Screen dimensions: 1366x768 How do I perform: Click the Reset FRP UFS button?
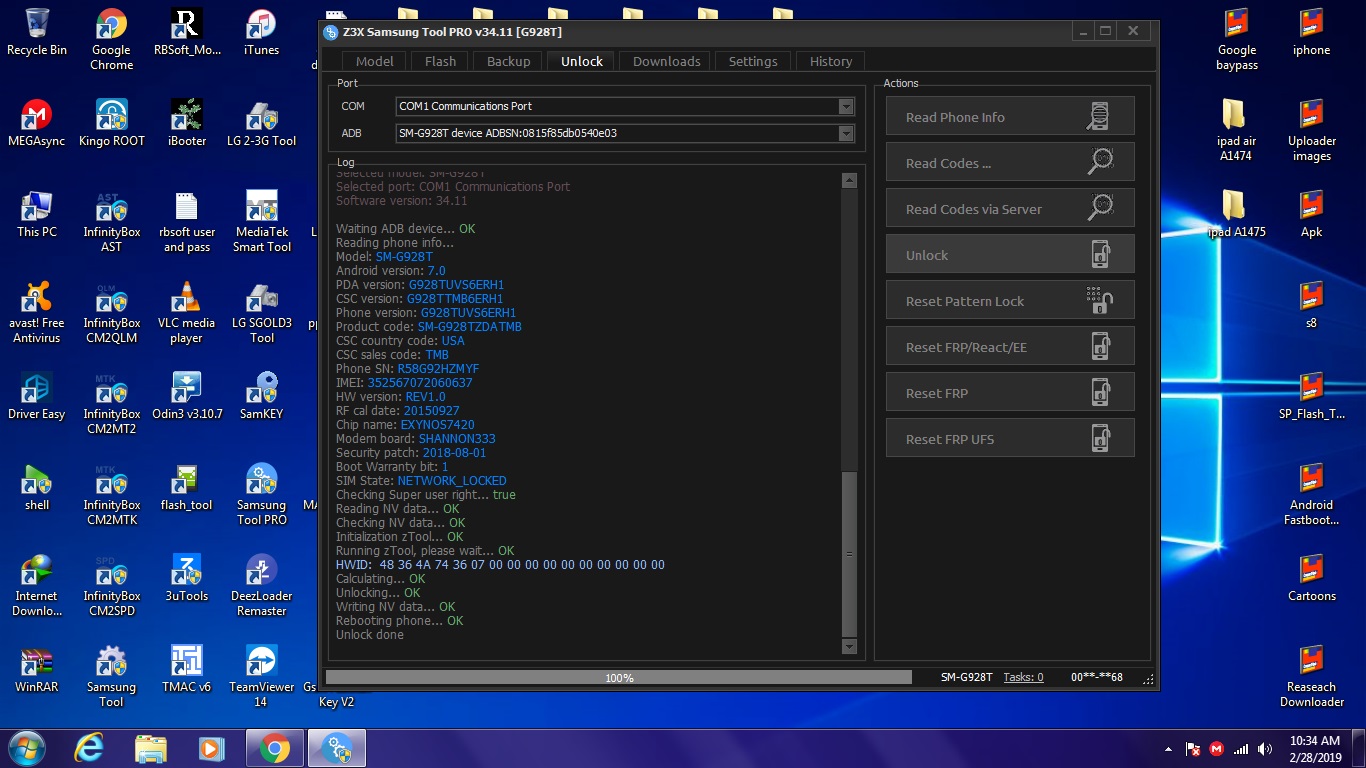coord(1010,438)
